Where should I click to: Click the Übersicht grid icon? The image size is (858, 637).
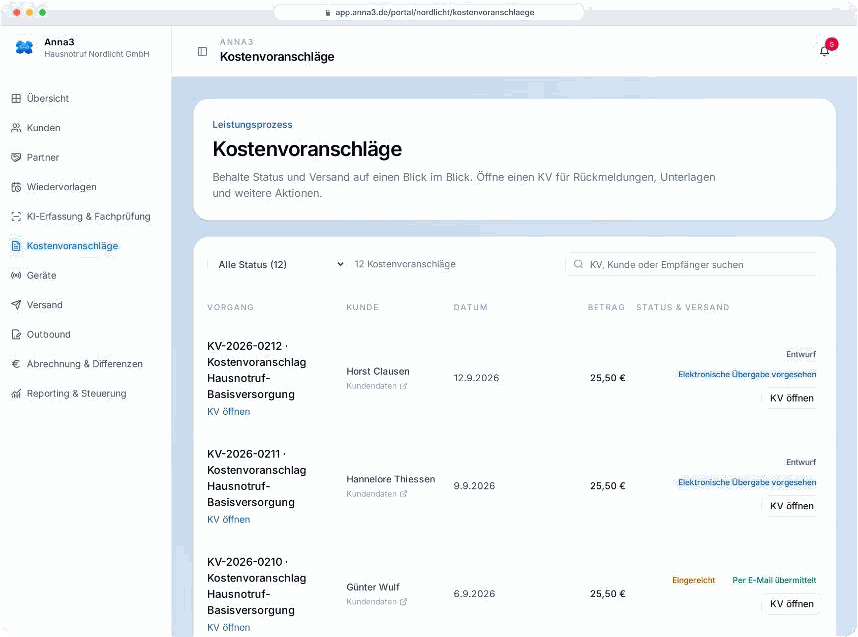pos(16,99)
